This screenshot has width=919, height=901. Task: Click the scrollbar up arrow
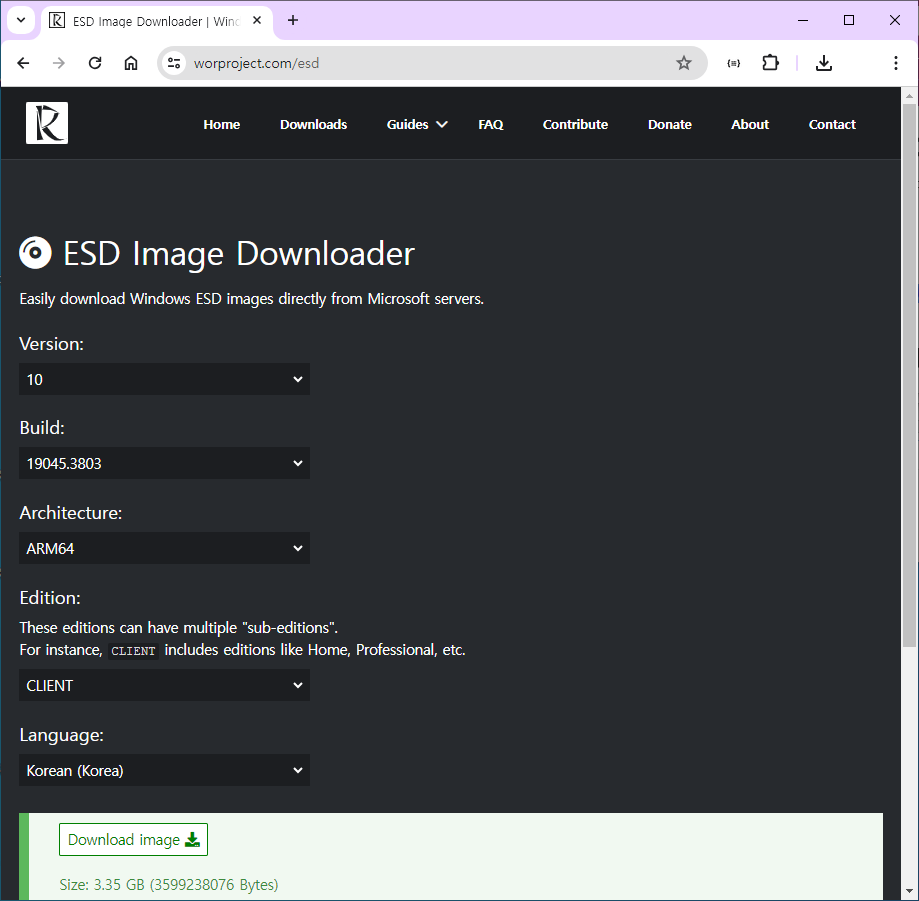click(909, 95)
